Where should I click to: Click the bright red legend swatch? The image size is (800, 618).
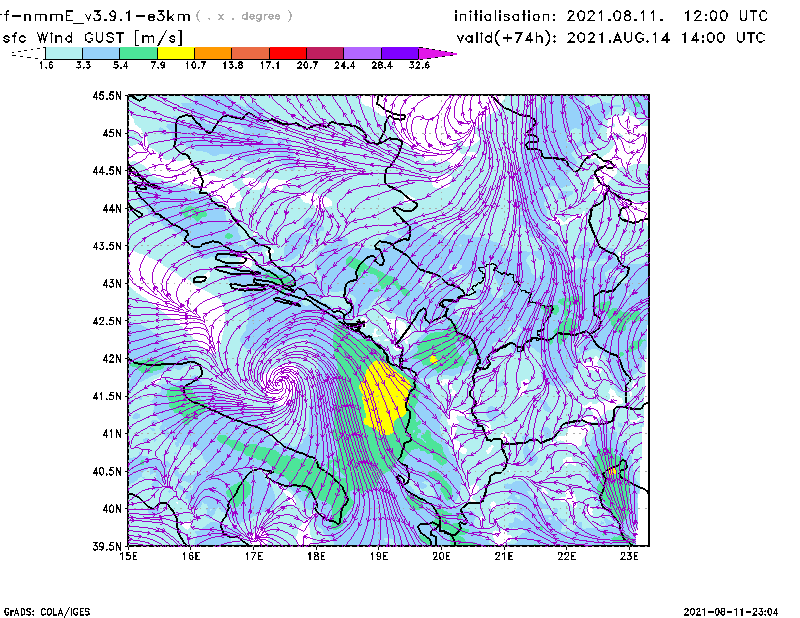[x=288, y=52]
